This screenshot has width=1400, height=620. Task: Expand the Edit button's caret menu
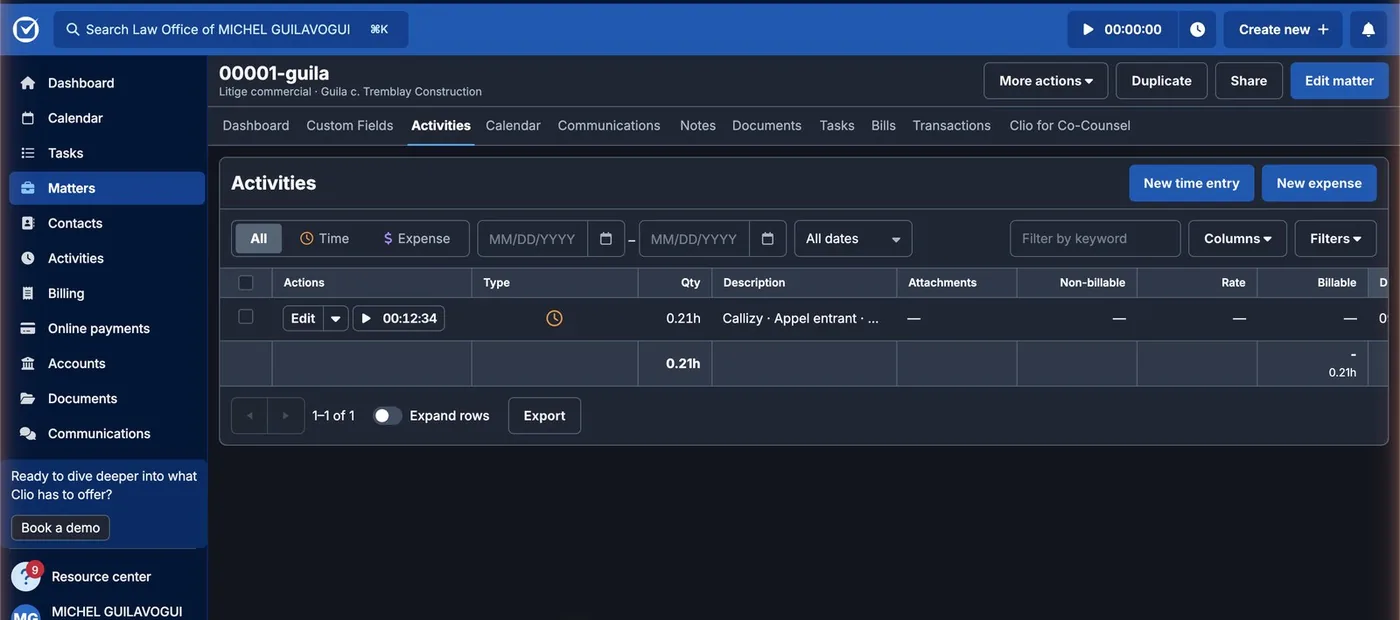pos(336,319)
